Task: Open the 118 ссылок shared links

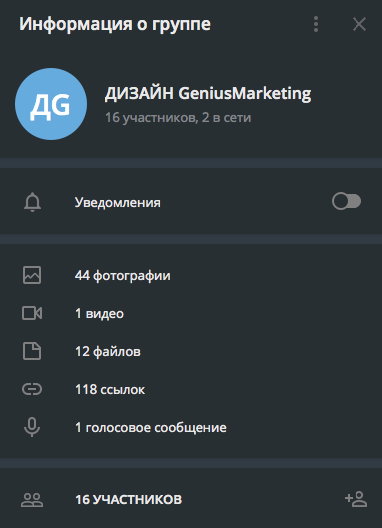Action: tap(191, 390)
